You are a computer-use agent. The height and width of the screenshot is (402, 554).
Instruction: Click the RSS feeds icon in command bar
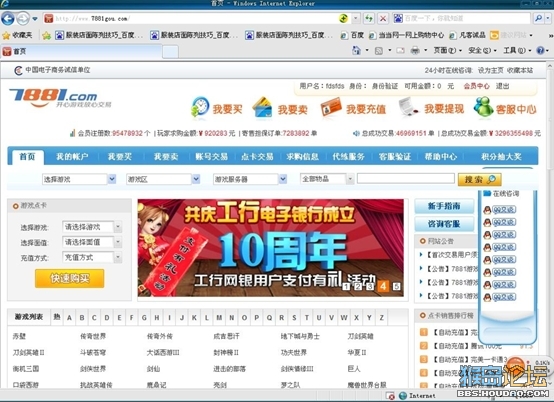click(379, 51)
